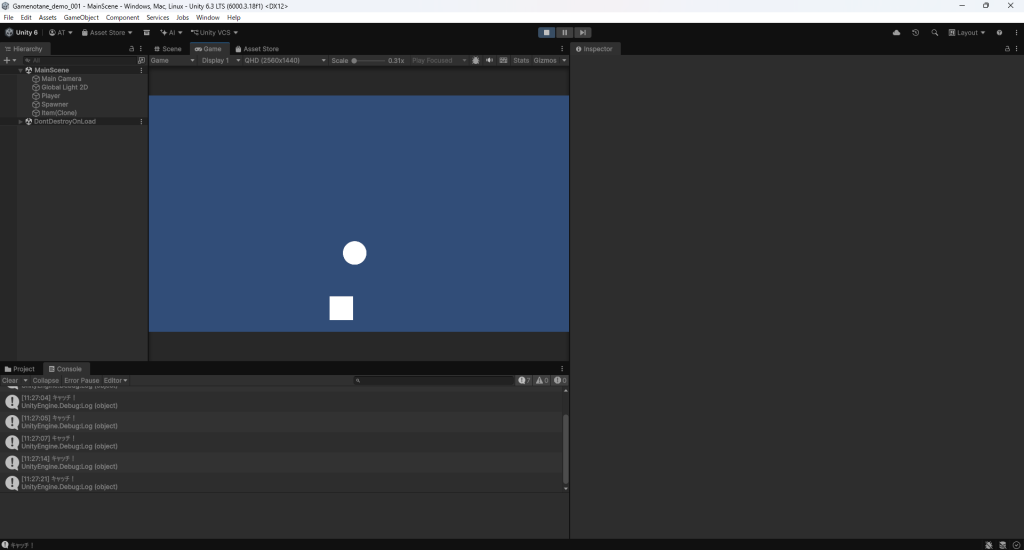Toggle Gizmos in Game view
This screenshot has height=550, width=1024.
point(545,60)
